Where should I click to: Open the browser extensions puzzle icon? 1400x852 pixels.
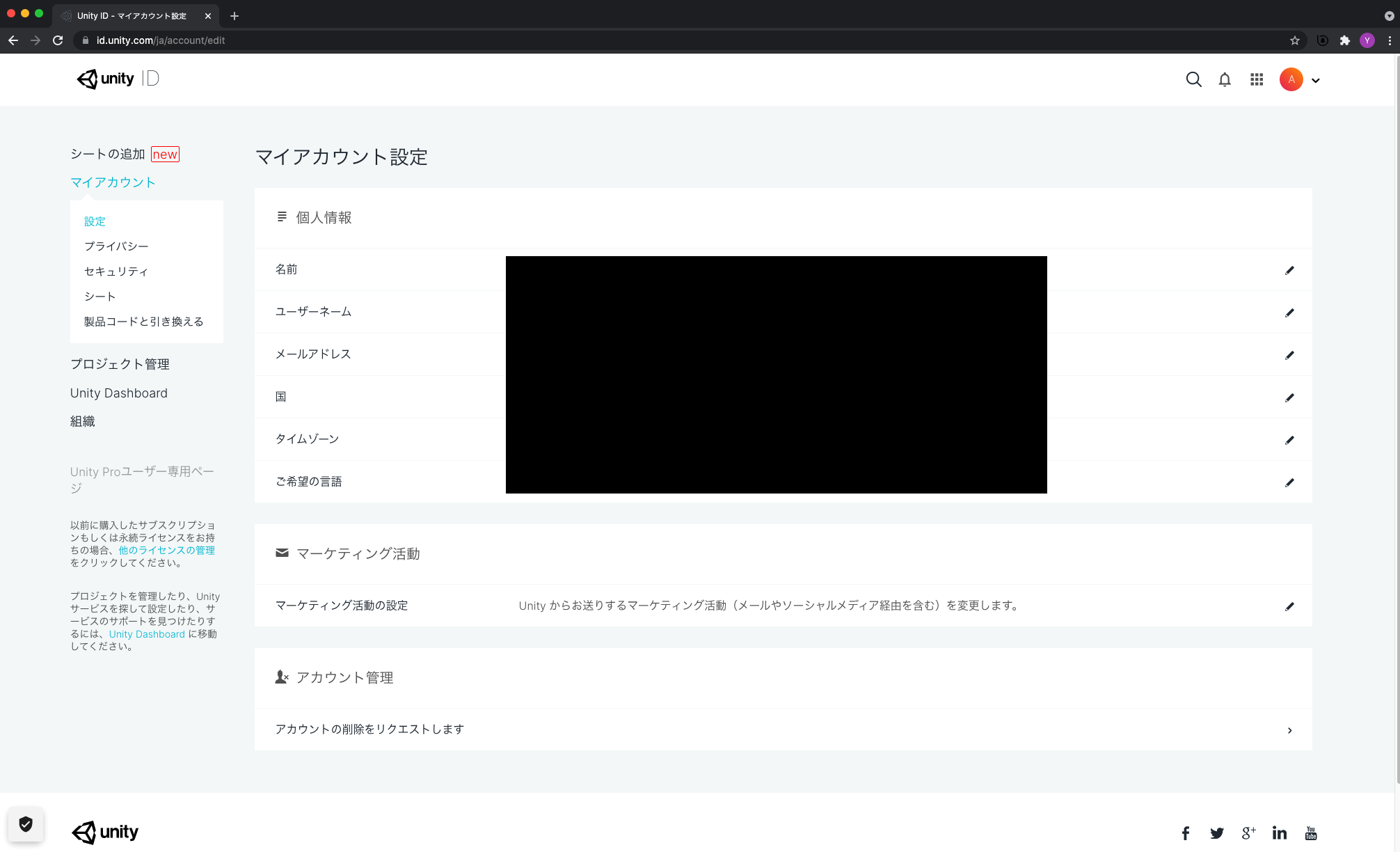point(1345,40)
